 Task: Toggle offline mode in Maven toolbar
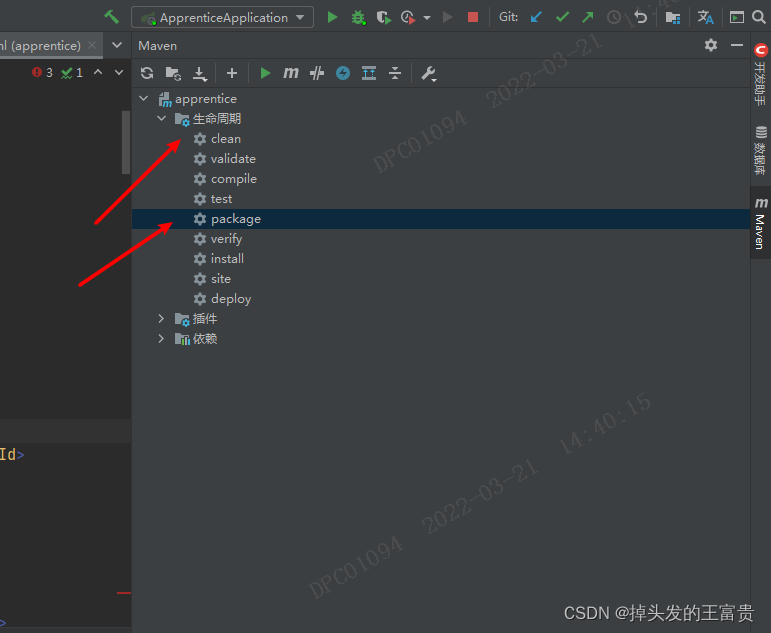[317, 73]
